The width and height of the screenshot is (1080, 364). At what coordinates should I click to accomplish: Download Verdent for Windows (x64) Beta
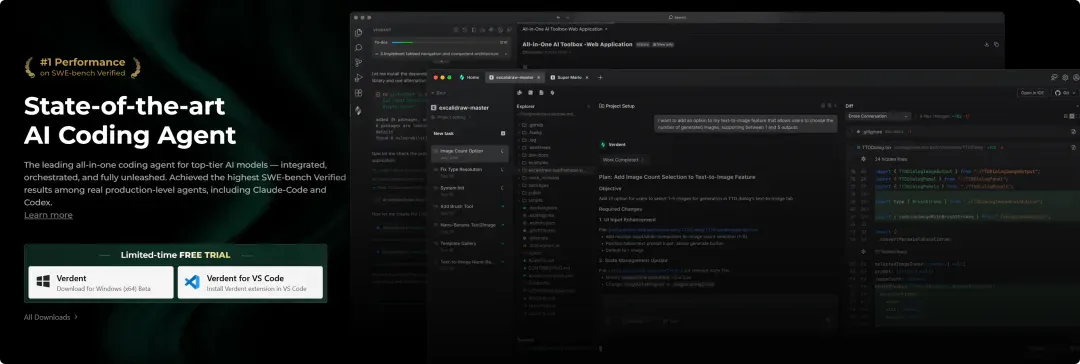(101, 282)
